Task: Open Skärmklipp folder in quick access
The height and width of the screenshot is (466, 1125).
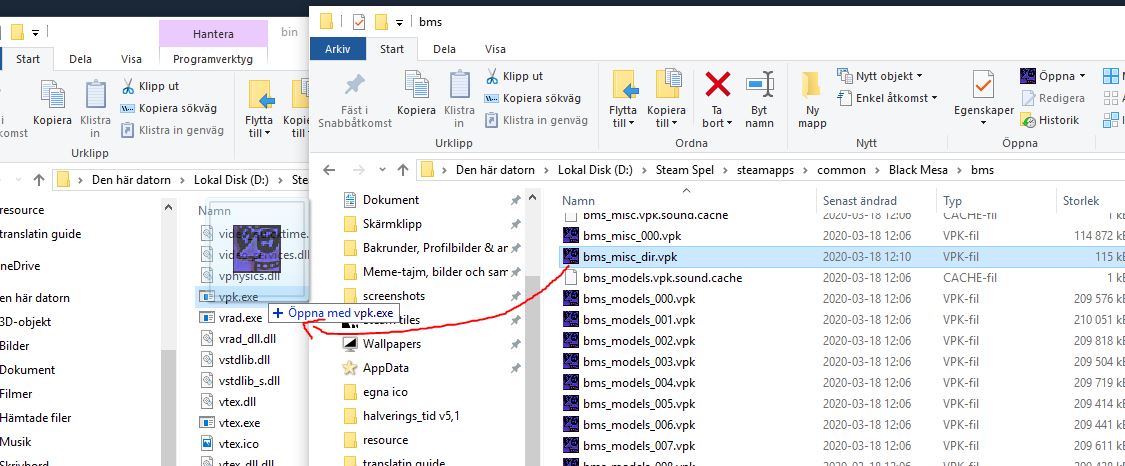Action: tap(392, 224)
